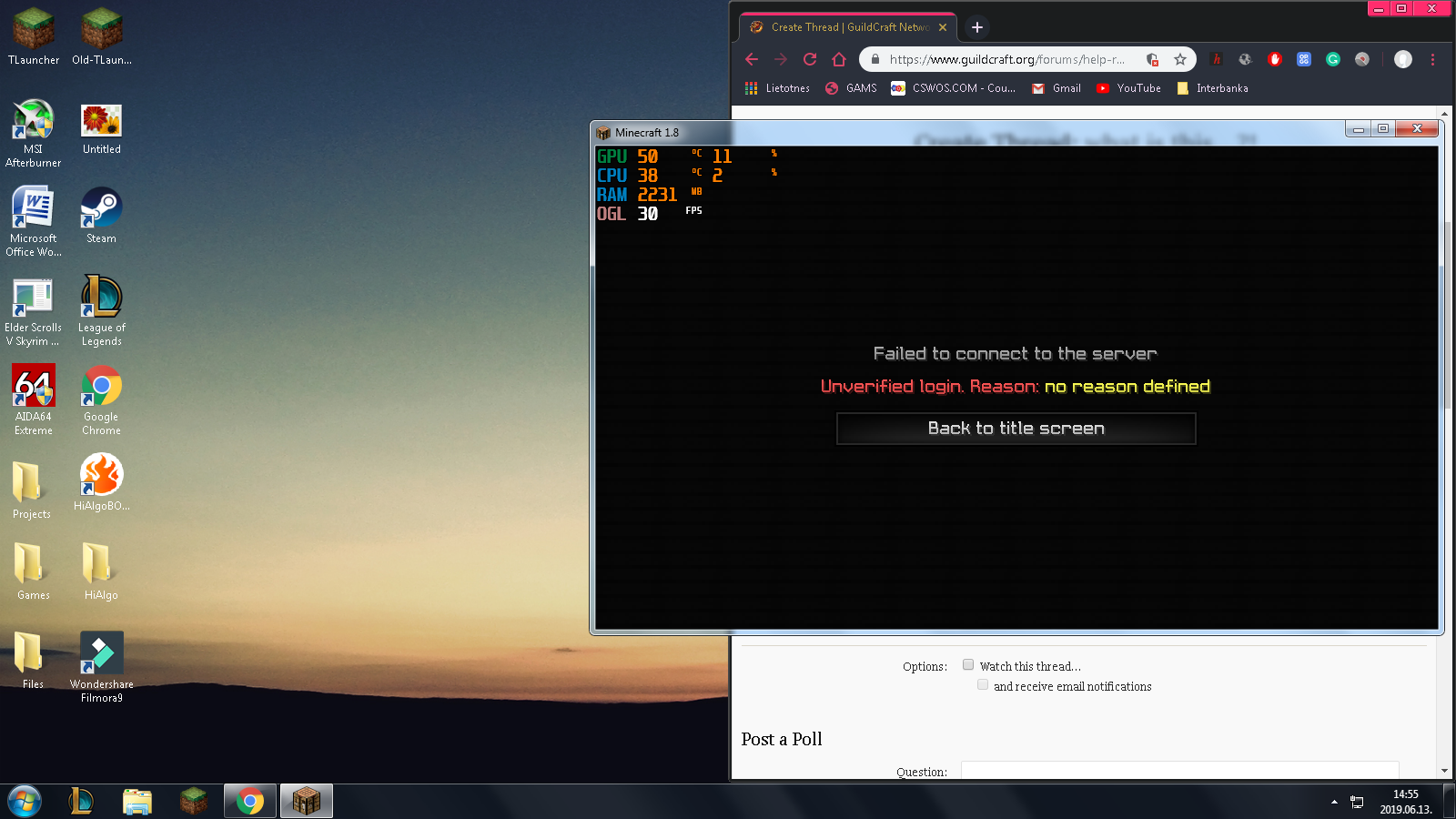This screenshot has width=1456, height=819.
Task: Open the Interbanka bookmarks folder
Action: (x=1212, y=88)
